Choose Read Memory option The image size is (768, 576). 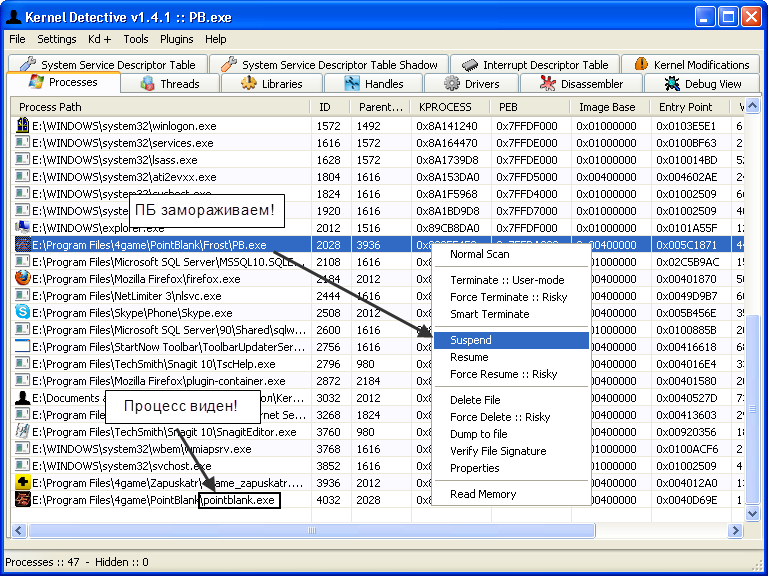(511, 494)
